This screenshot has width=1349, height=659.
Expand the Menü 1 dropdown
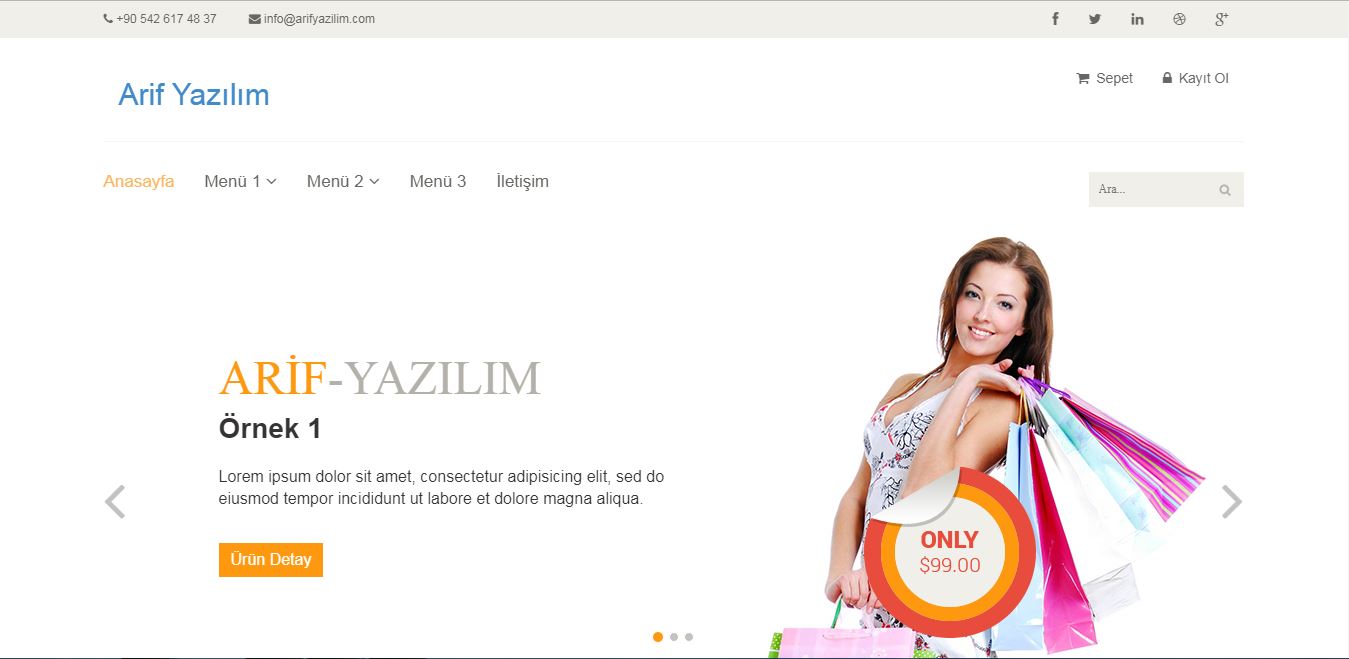[x=240, y=181]
